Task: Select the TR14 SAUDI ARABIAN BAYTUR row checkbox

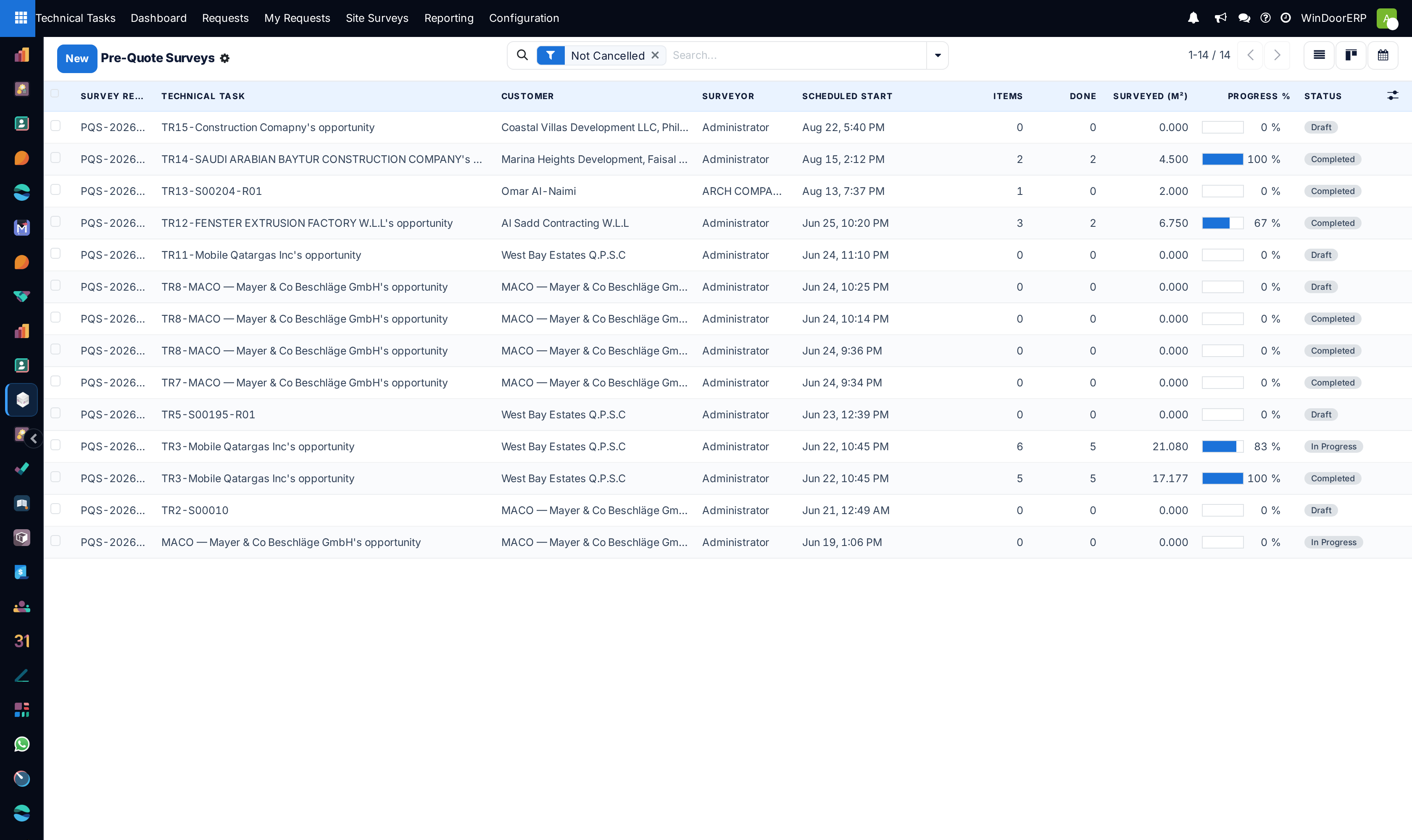Action: [x=55, y=157]
